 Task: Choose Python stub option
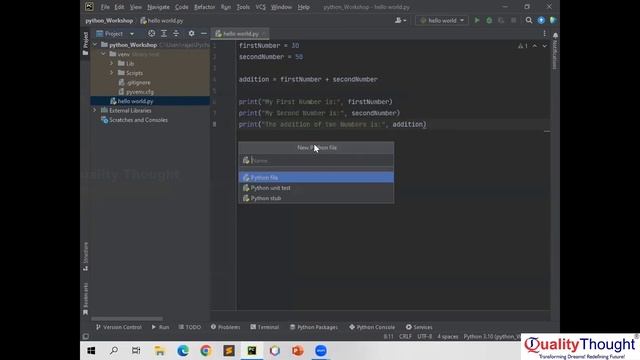coord(316,198)
